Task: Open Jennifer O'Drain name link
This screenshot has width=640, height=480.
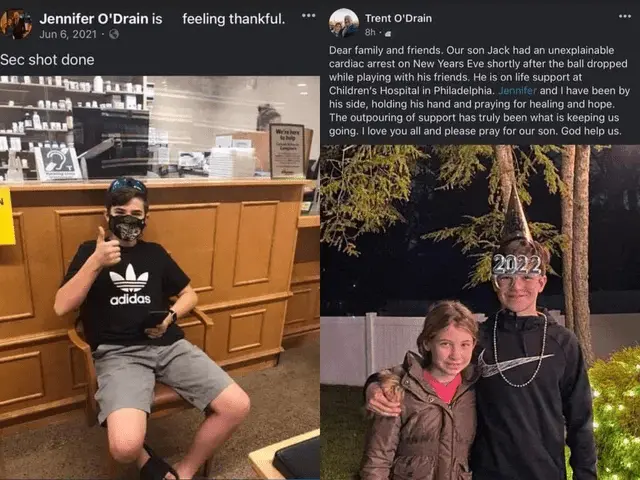Action: pyautogui.click(x=94, y=19)
